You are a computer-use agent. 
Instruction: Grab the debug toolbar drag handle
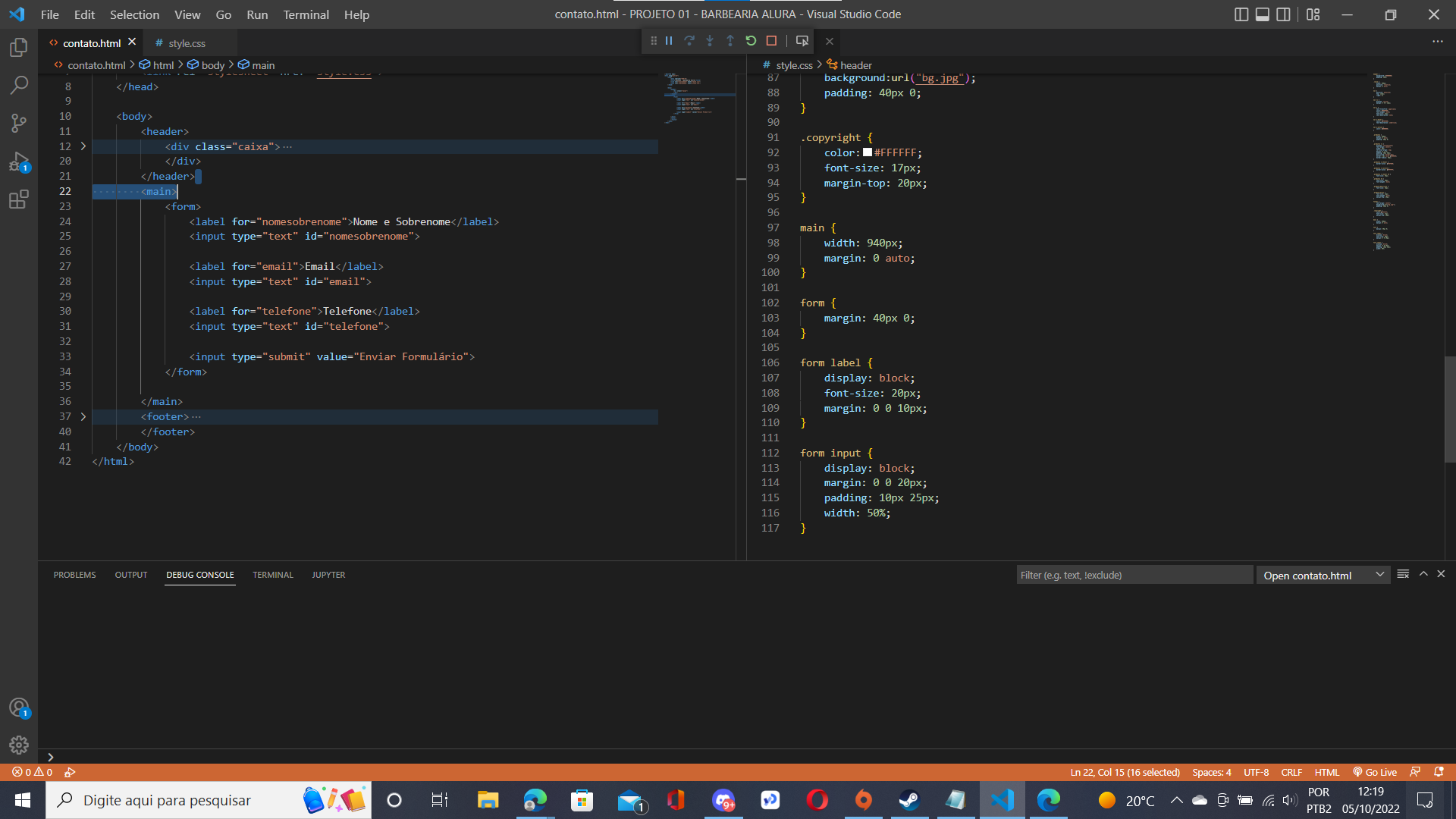click(654, 41)
